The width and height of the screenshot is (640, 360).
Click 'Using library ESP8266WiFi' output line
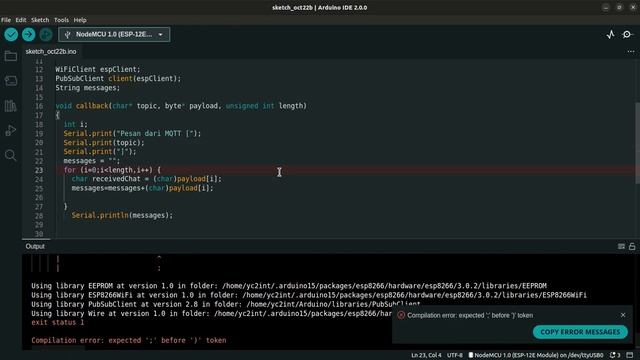pyautogui.click(x=309, y=295)
